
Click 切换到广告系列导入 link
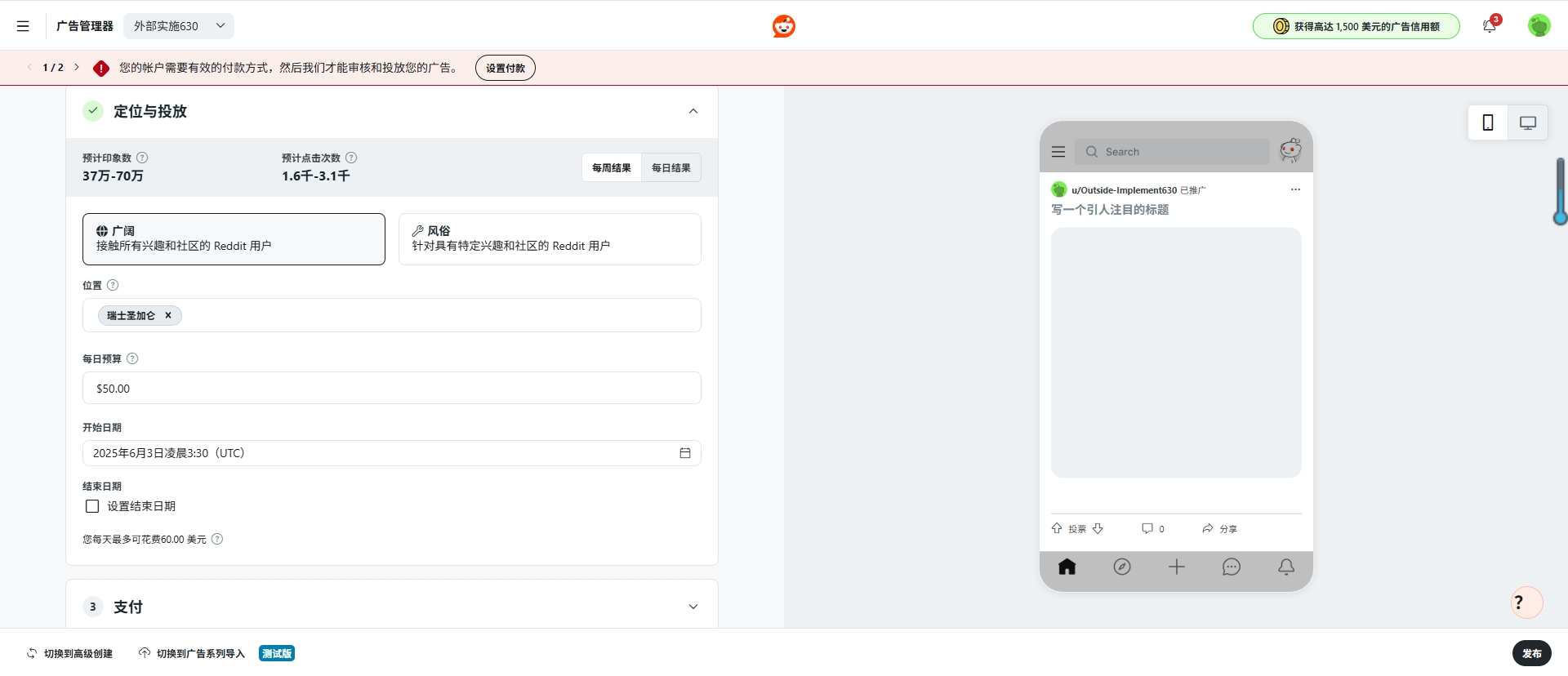click(192, 653)
